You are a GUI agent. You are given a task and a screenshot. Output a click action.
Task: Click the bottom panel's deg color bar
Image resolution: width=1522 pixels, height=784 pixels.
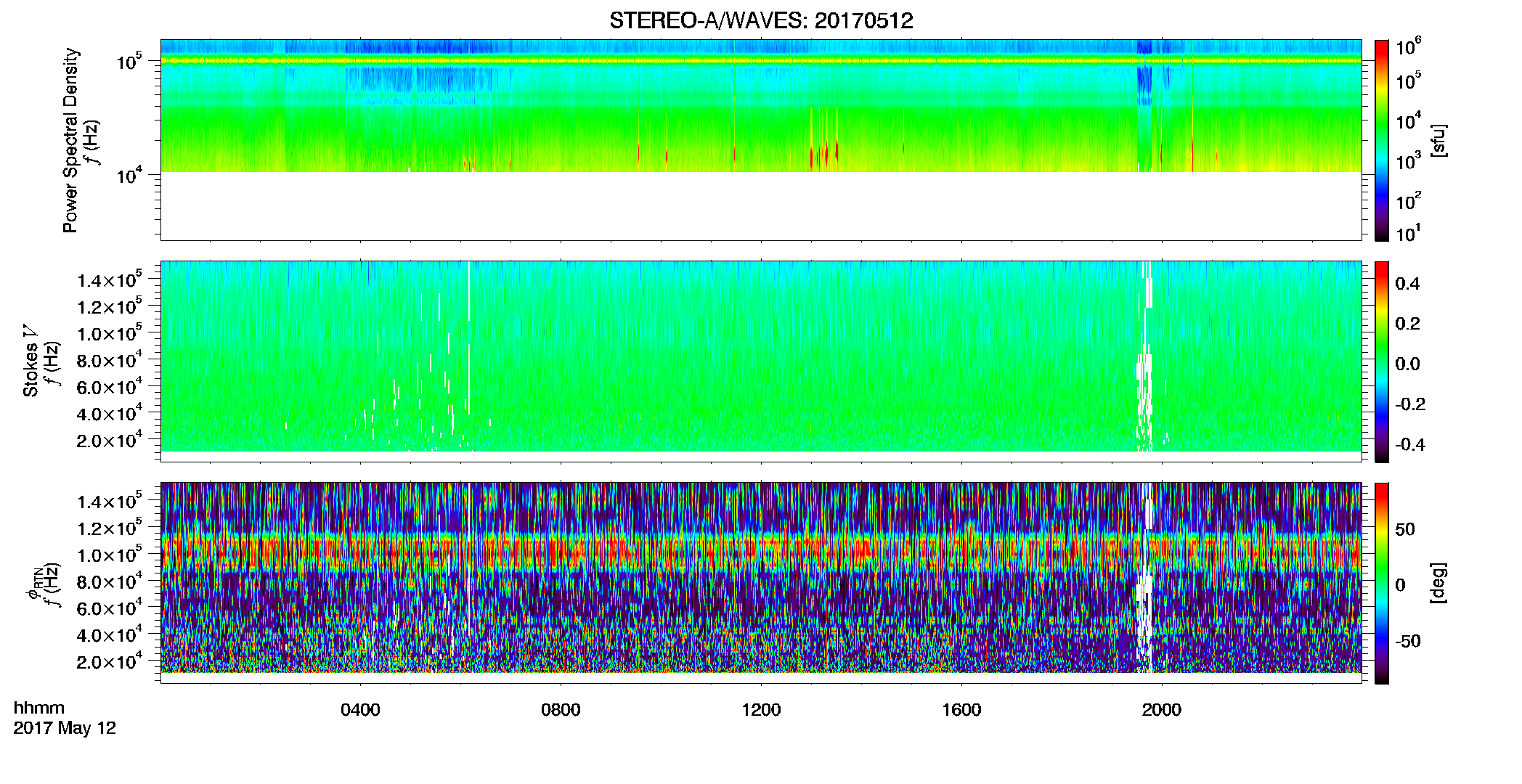pyautogui.click(x=1381, y=583)
